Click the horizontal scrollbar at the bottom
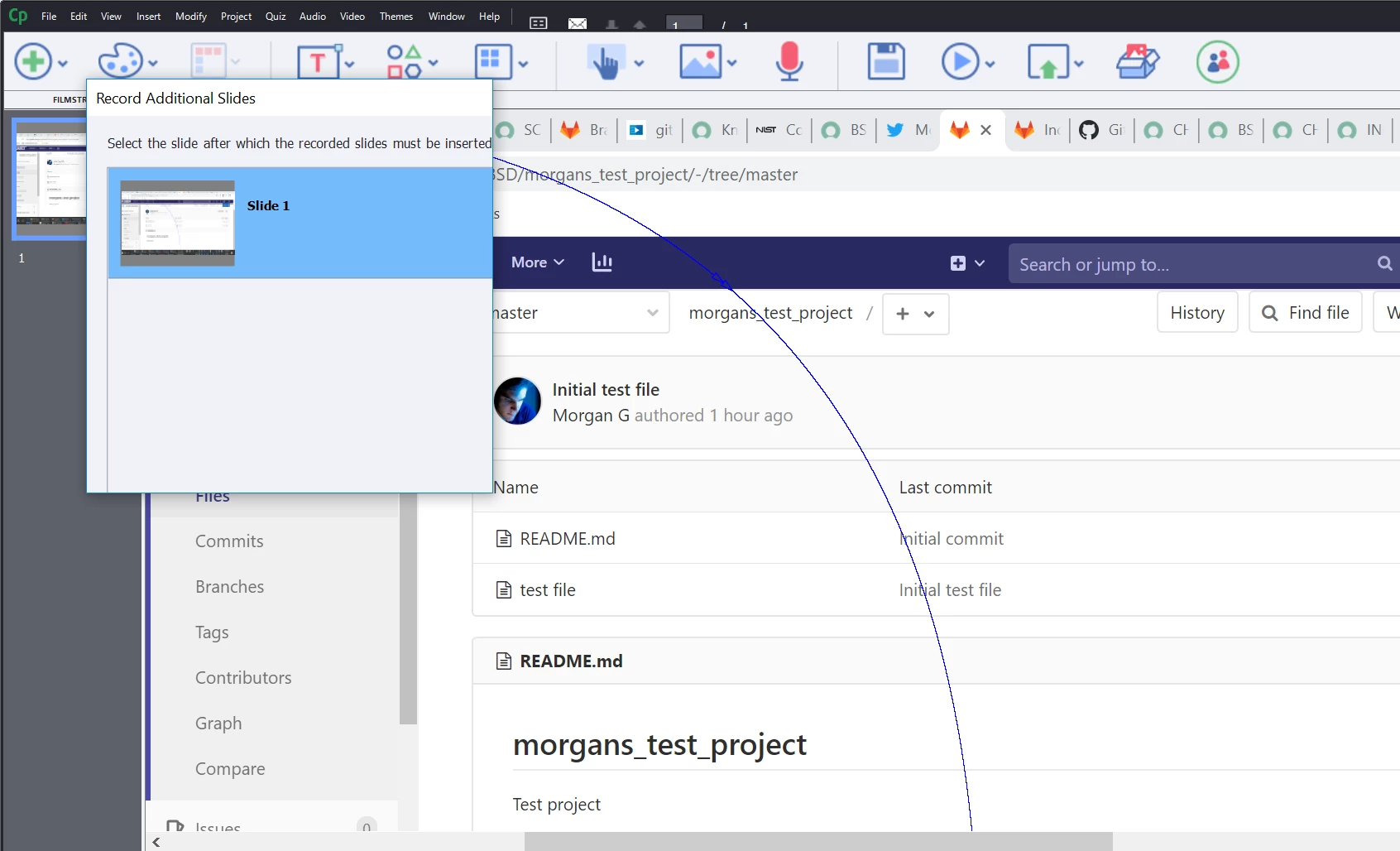Screen dimensions: 1400x851 818,842
